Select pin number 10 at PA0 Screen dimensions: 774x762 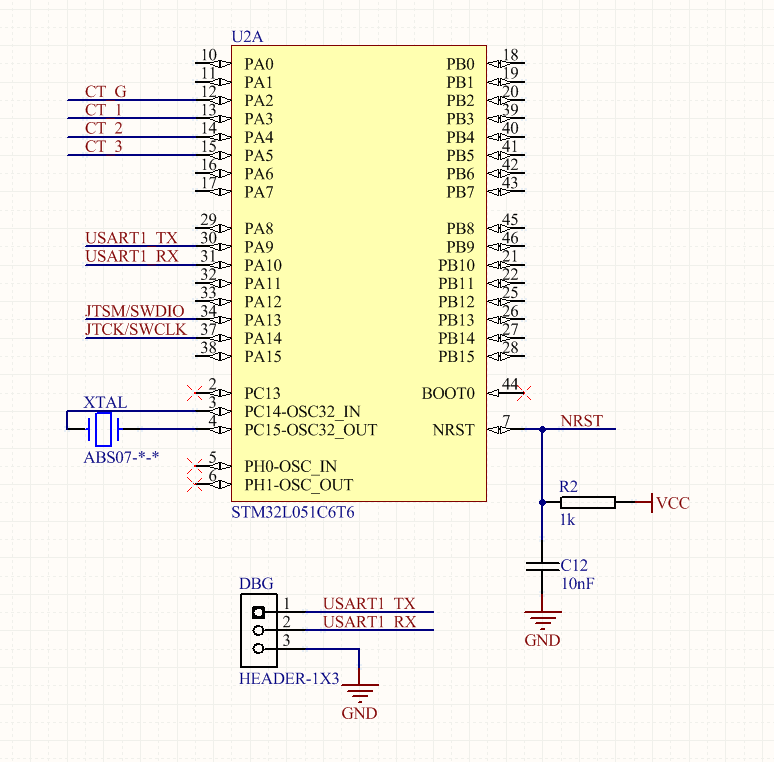point(208,55)
